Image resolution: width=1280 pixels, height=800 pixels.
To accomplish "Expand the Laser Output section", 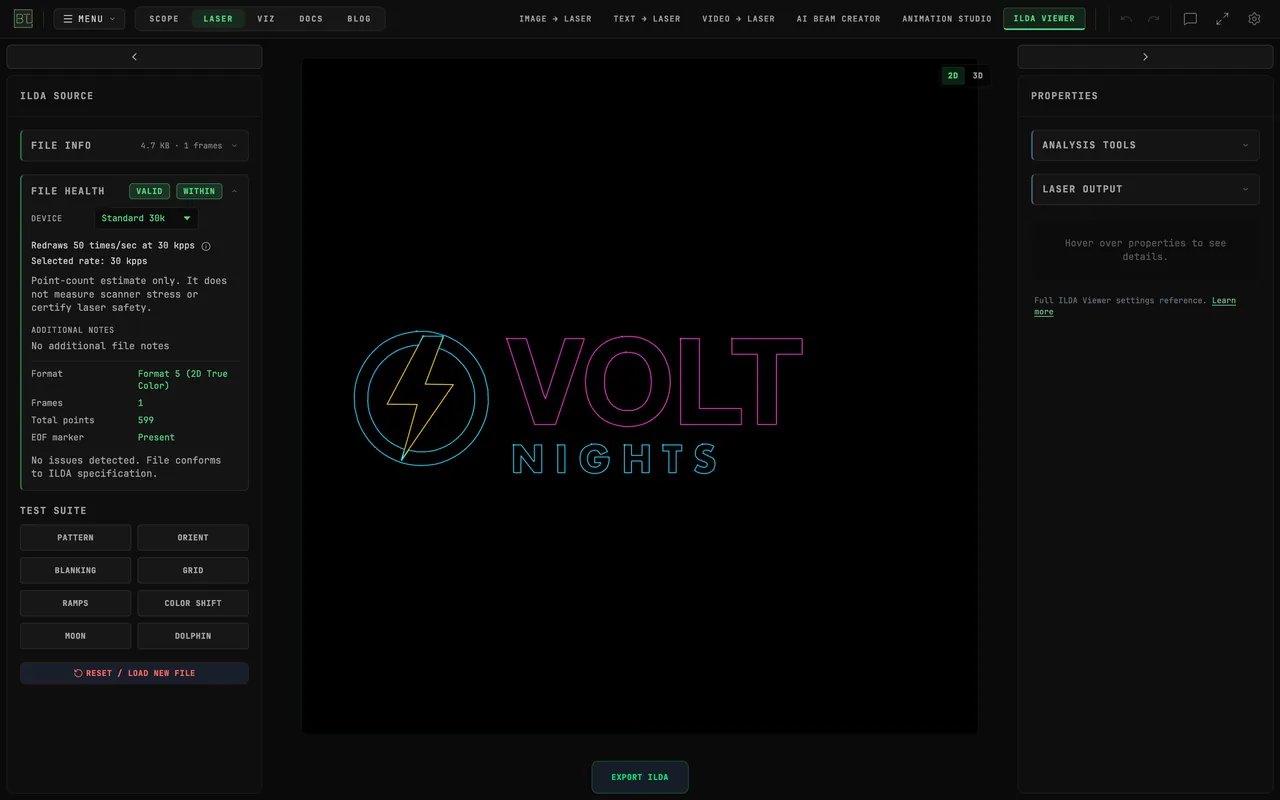I will [1145, 189].
